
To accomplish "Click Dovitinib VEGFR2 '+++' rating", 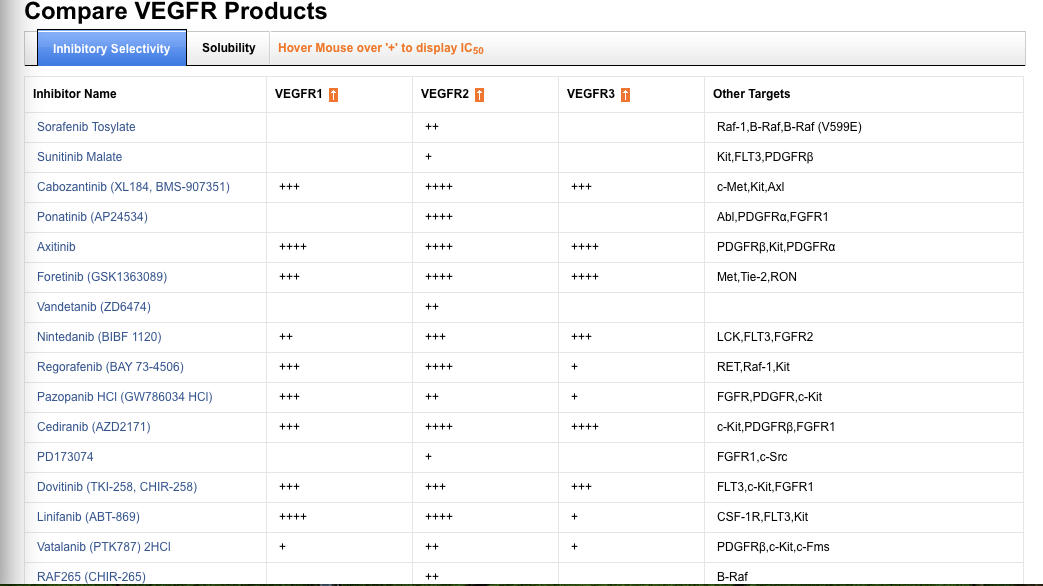I will [435, 487].
